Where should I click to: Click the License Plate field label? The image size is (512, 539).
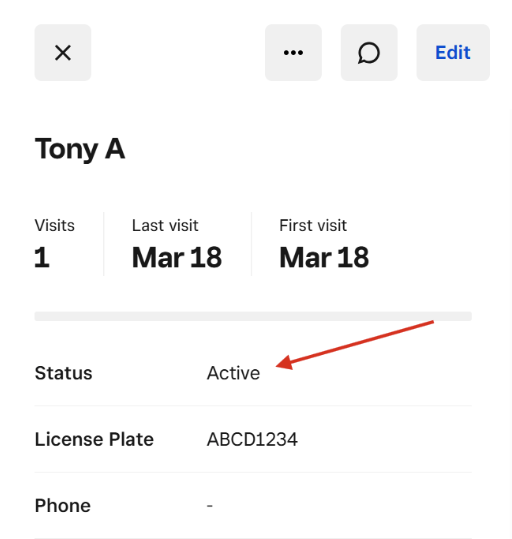coord(94,439)
